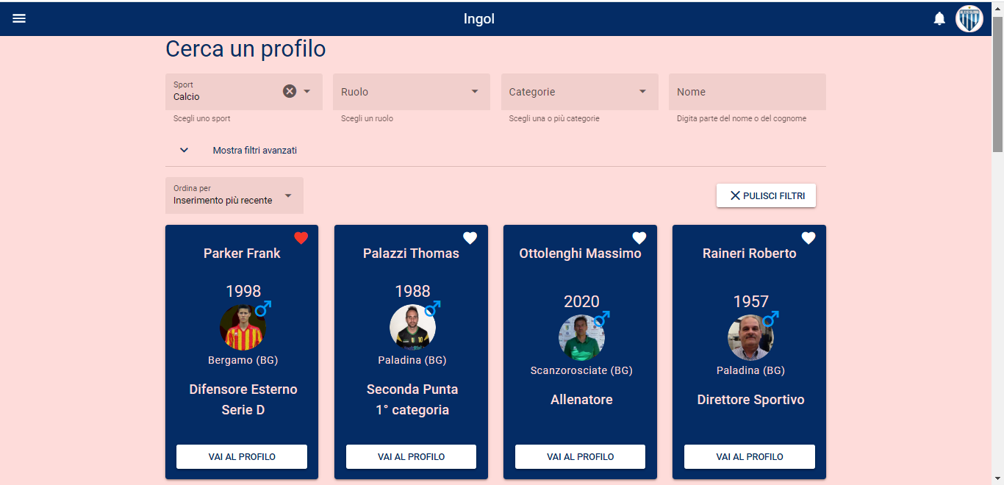This screenshot has height=485, width=1004.
Task: Open the user account avatar
Action: pos(969,19)
